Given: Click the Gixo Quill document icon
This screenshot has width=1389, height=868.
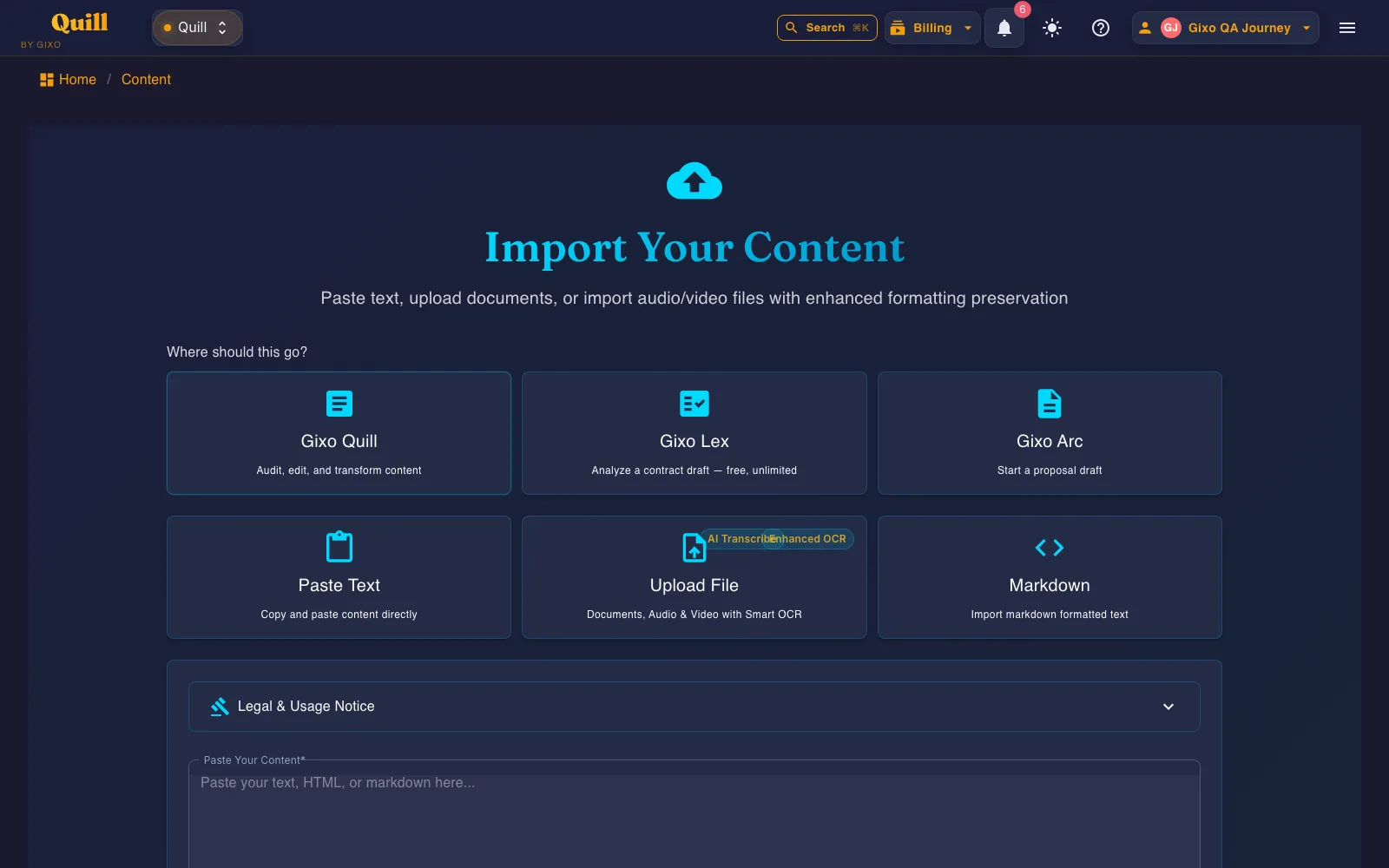Looking at the screenshot, I should (x=339, y=404).
